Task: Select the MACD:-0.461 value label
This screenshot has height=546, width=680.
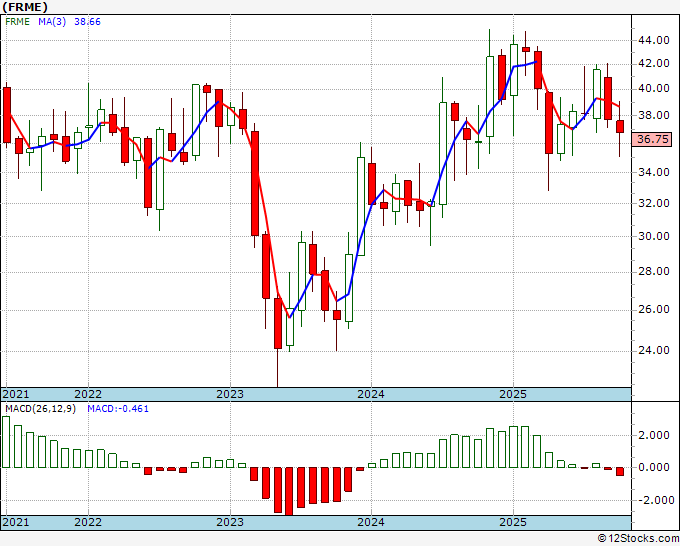Action: tap(118, 409)
